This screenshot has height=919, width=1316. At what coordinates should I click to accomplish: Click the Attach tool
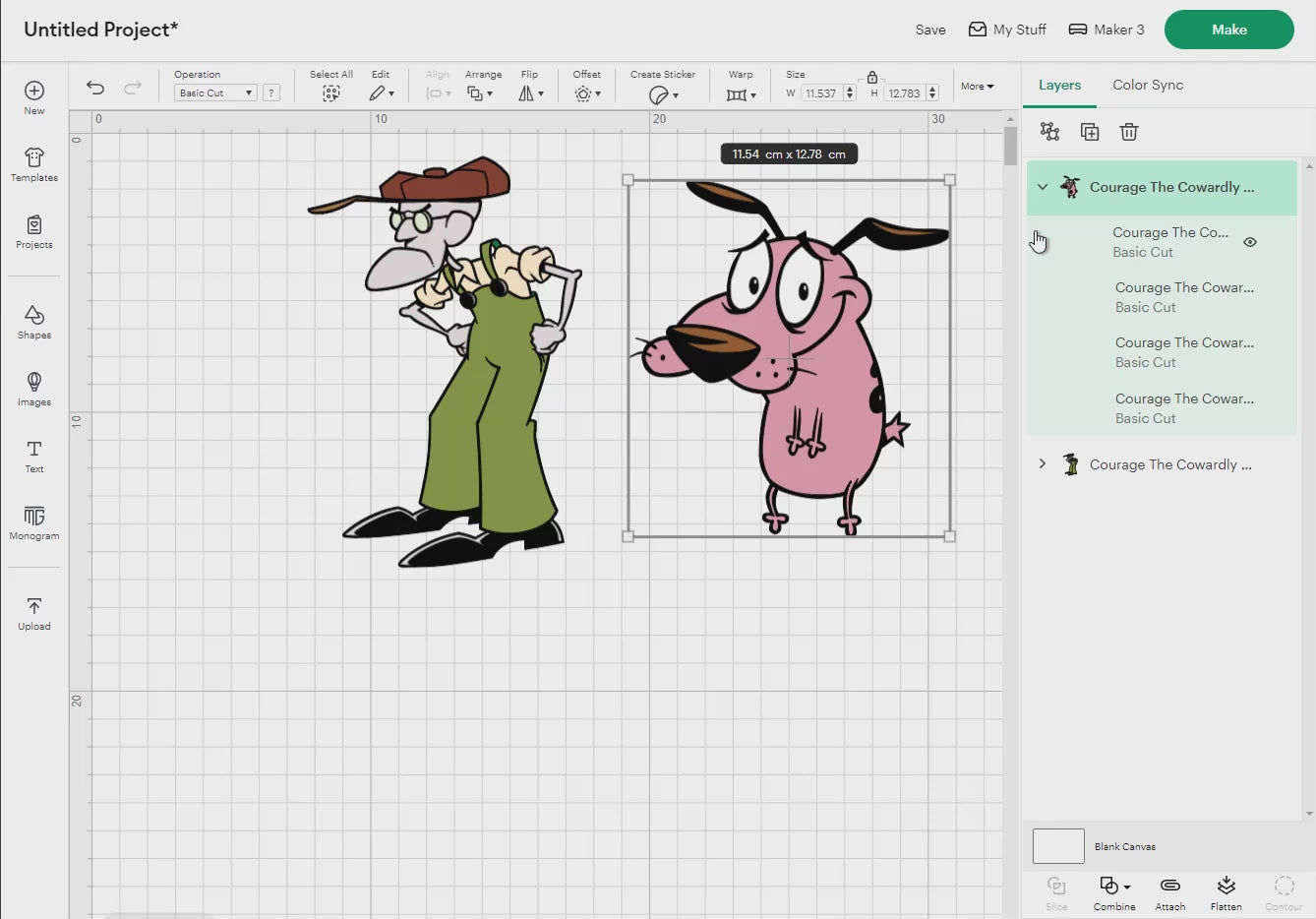(1170, 893)
